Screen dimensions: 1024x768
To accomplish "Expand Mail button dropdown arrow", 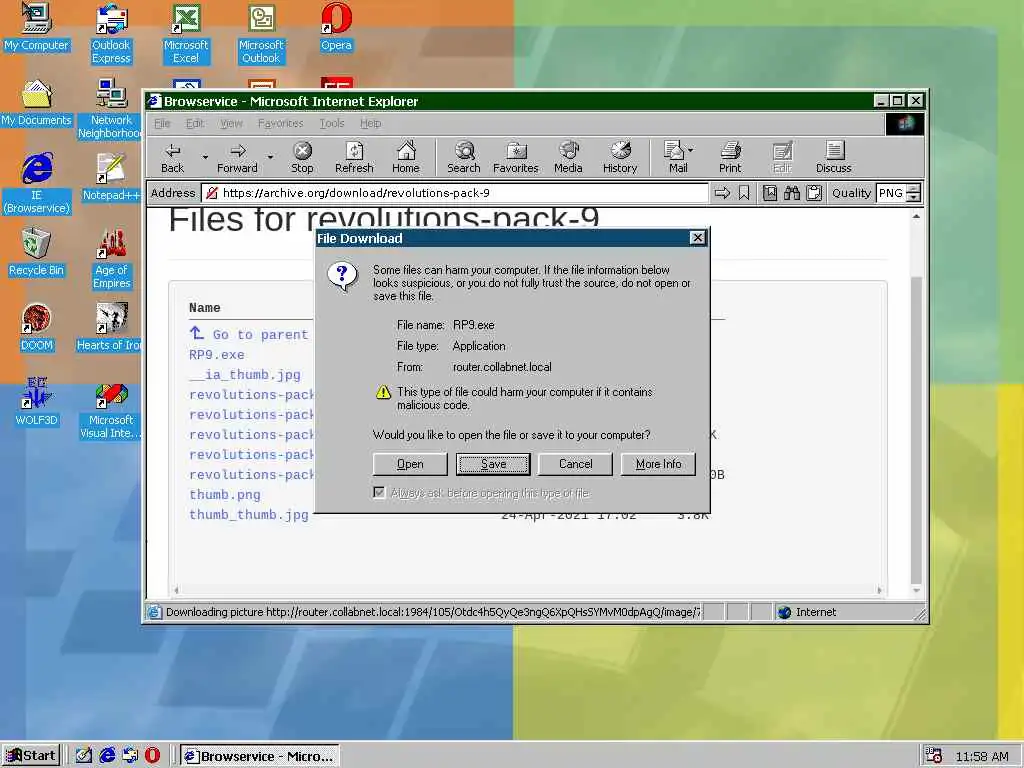I will tap(691, 150).
